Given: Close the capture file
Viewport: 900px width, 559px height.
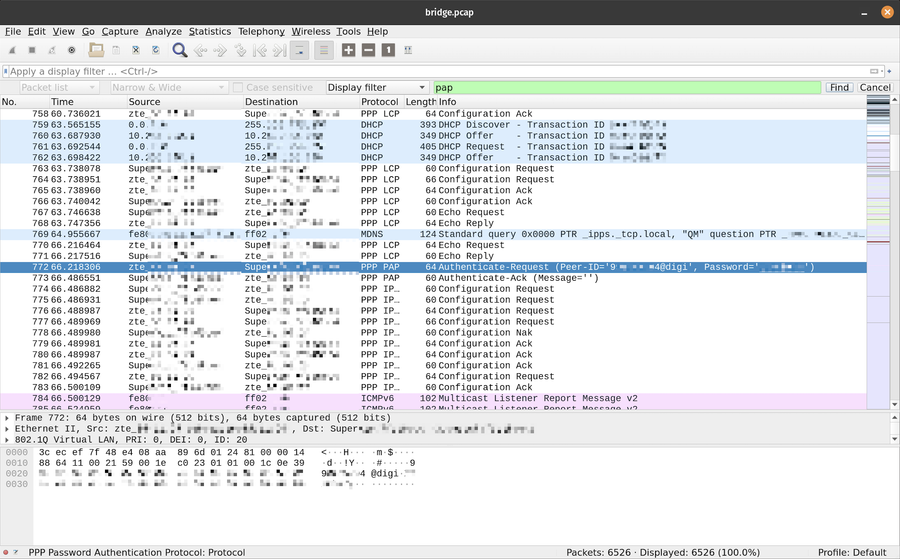Looking at the screenshot, I should pos(136,51).
